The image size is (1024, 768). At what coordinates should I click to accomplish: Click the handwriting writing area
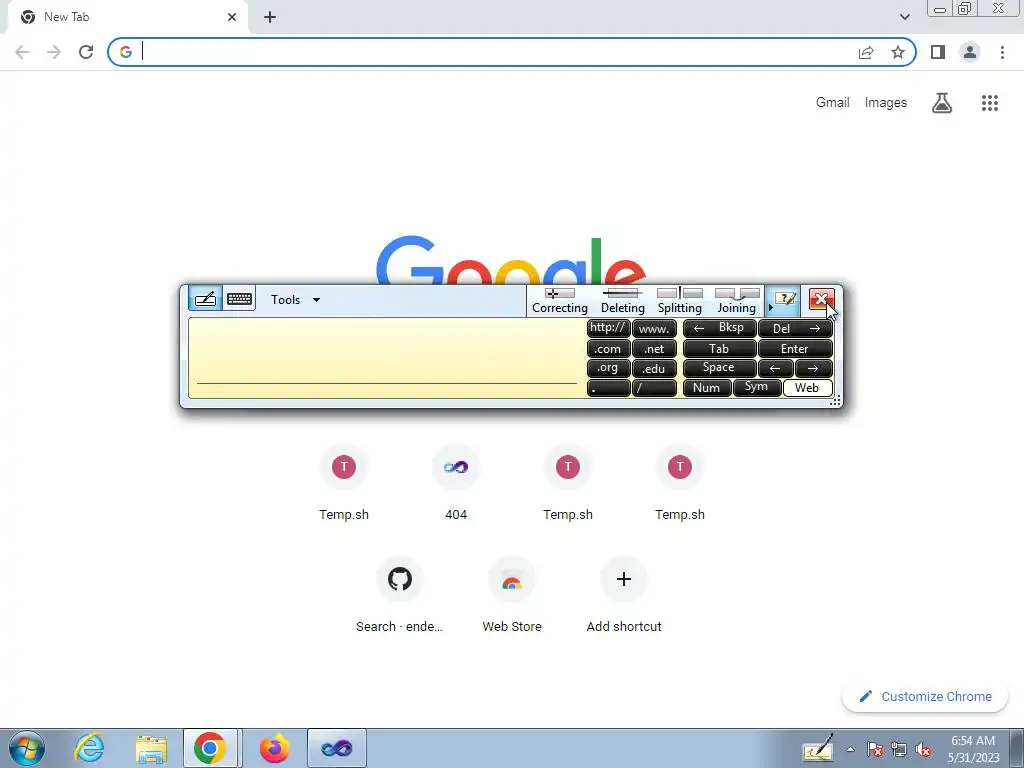(387, 357)
